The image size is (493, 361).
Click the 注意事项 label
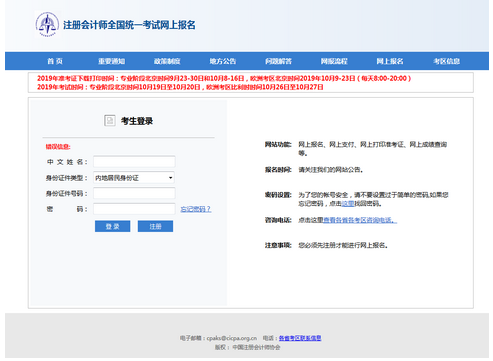click(278, 245)
